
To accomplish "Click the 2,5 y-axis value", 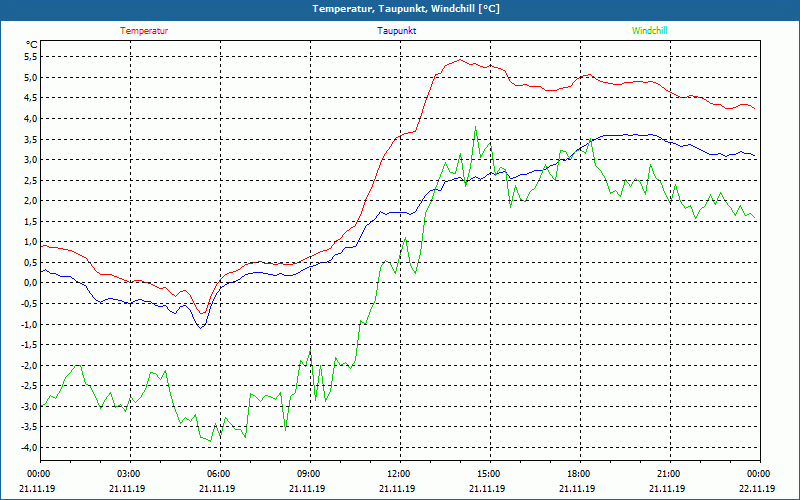I will pyautogui.click(x=31, y=180).
